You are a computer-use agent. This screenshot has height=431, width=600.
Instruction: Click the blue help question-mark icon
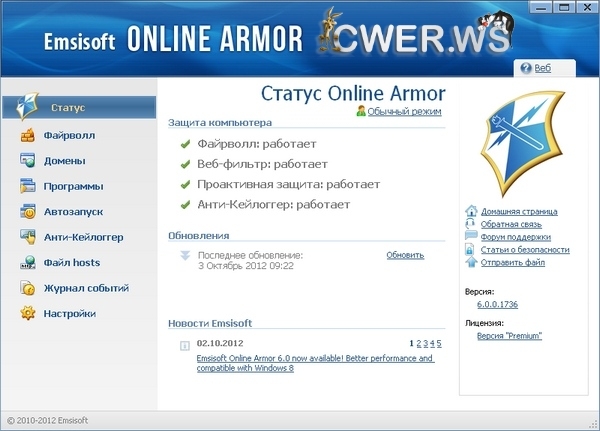tap(526, 68)
